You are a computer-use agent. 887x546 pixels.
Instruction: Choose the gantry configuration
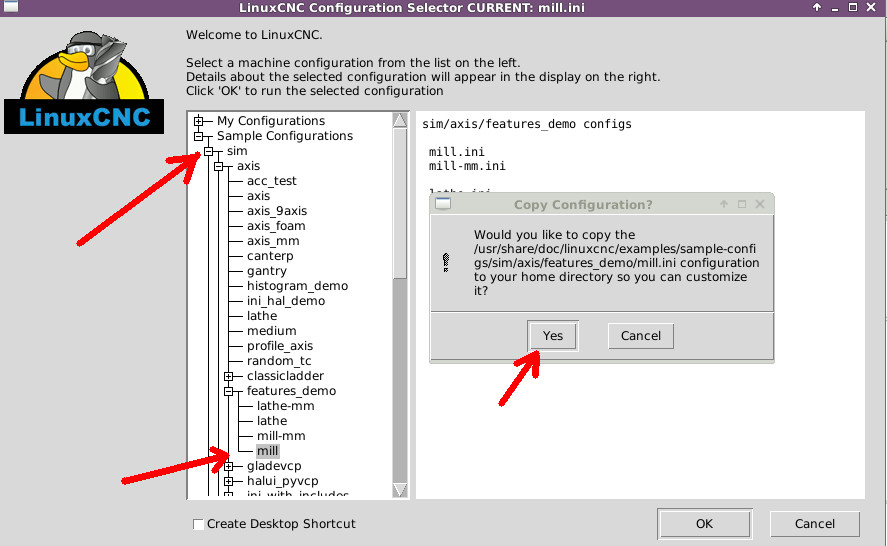pyautogui.click(x=266, y=271)
